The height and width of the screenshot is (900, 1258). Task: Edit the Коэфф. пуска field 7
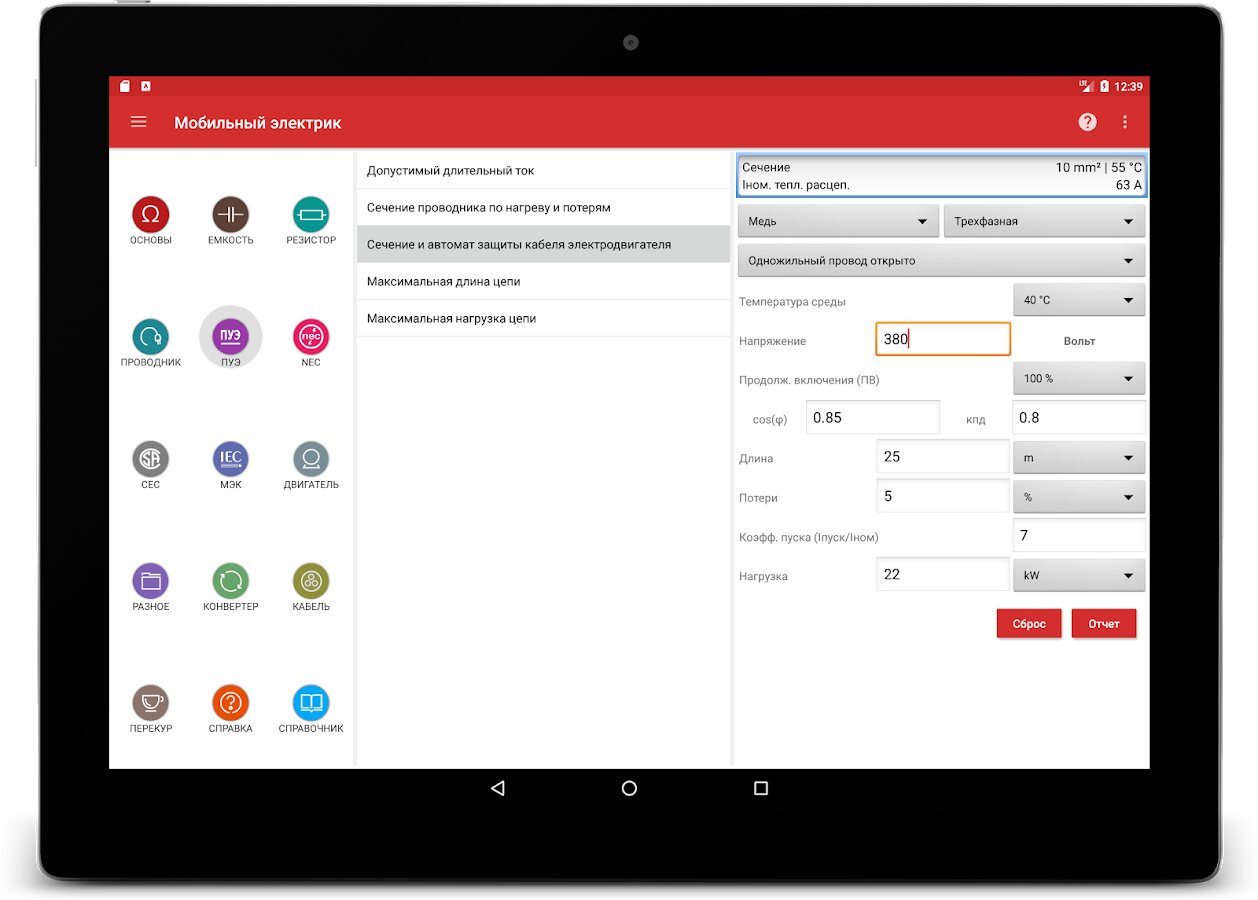1079,535
